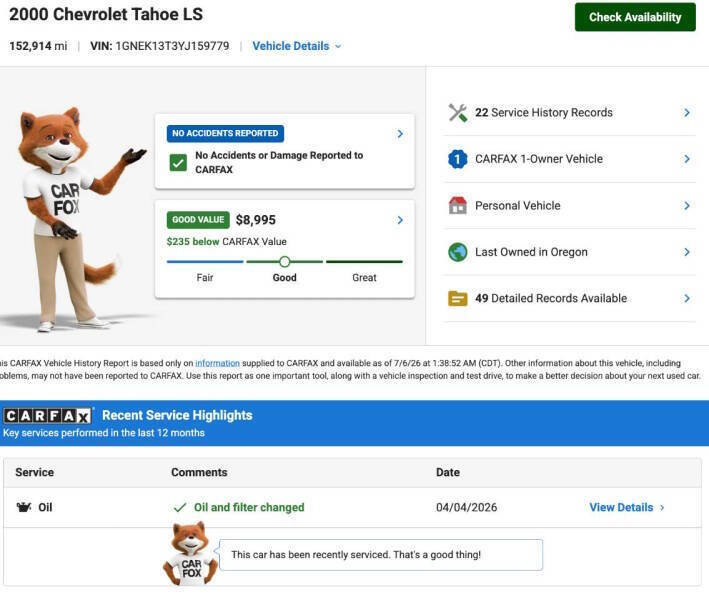The height and width of the screenshot is (600, 709).
Task: Open the CARFAX 1-Owner Vehicle row
Action: coord(569,159)
